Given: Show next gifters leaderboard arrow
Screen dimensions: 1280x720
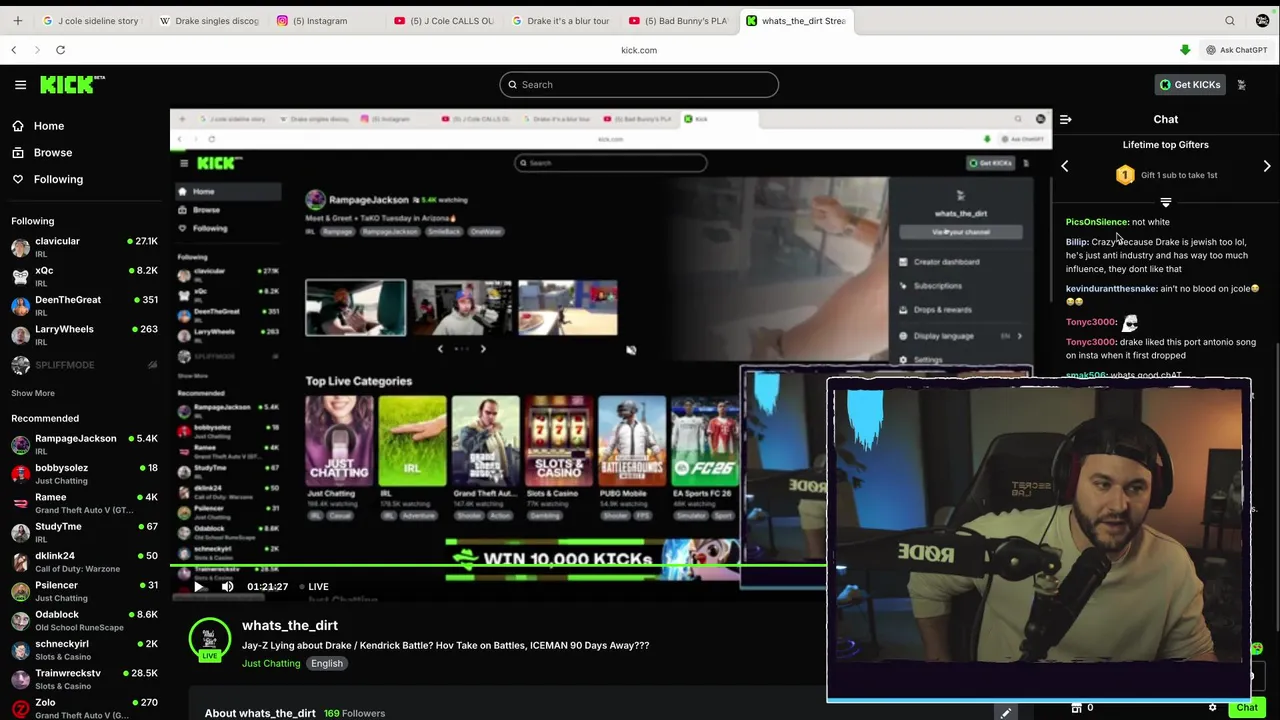Looking at the screenshot, I should click(x=1267, y=166).
